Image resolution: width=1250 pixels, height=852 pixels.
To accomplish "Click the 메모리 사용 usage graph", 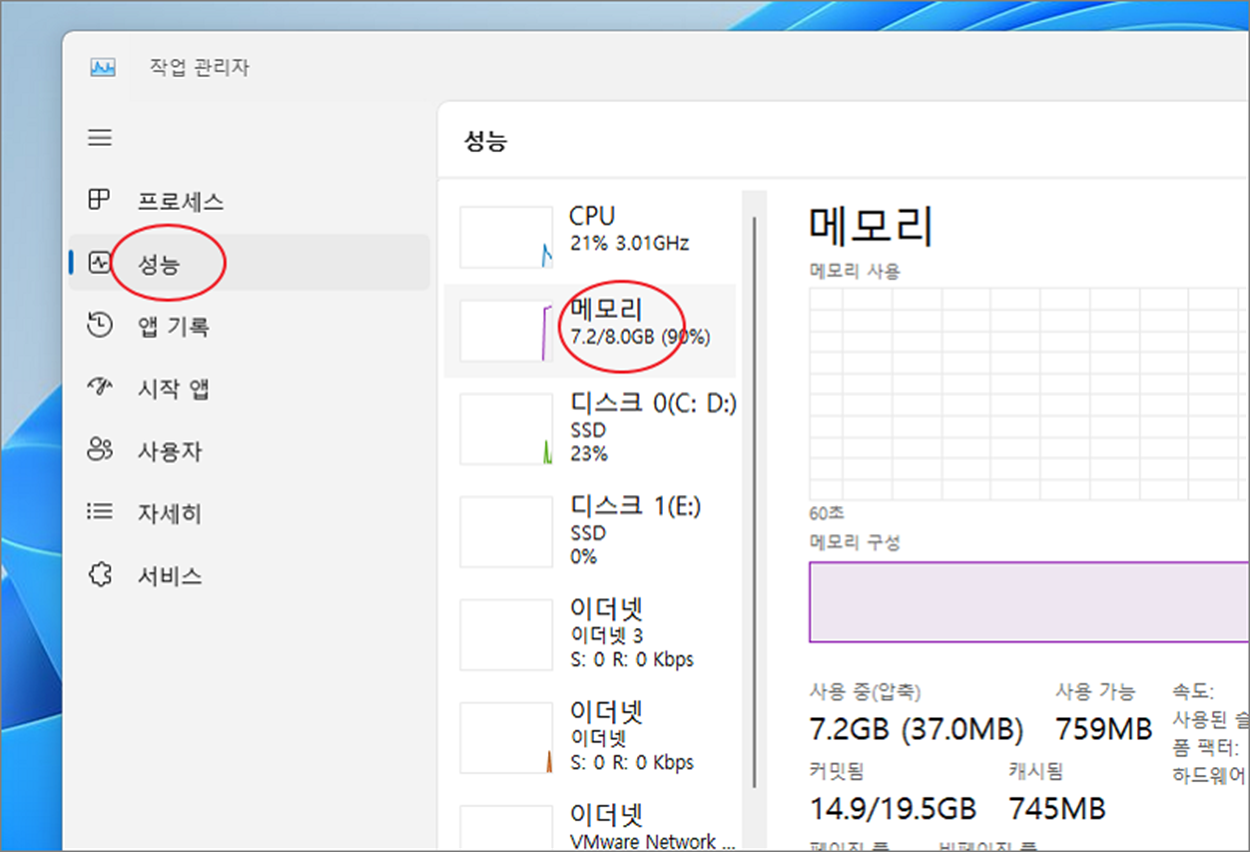I will click(x=1029, y=393).
